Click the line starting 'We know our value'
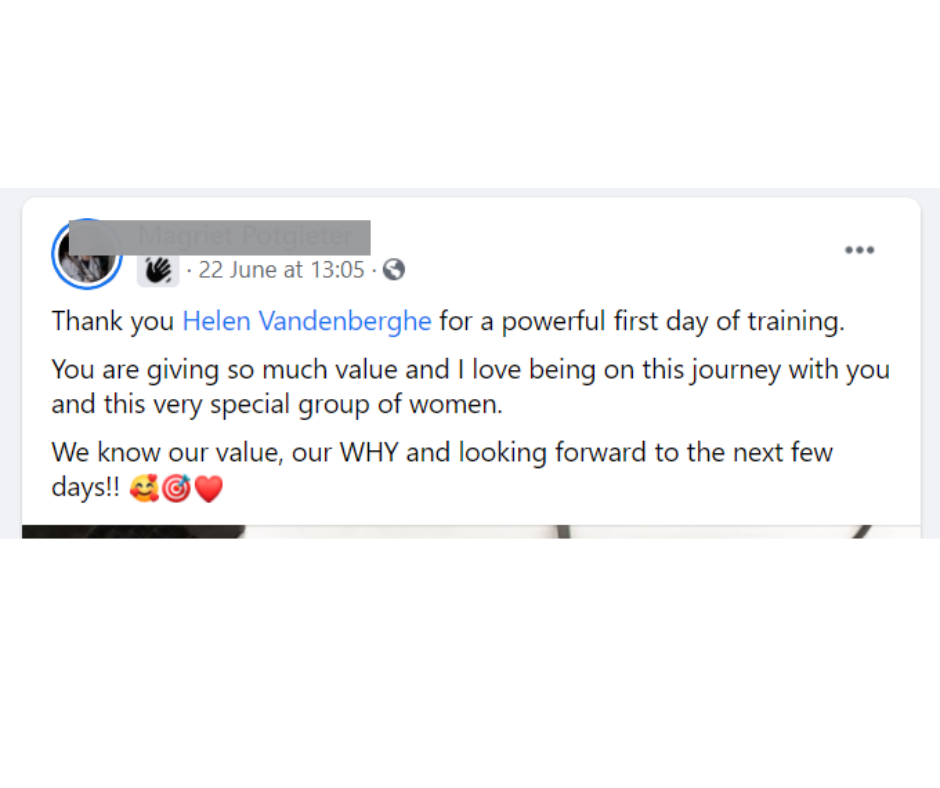 442,452
